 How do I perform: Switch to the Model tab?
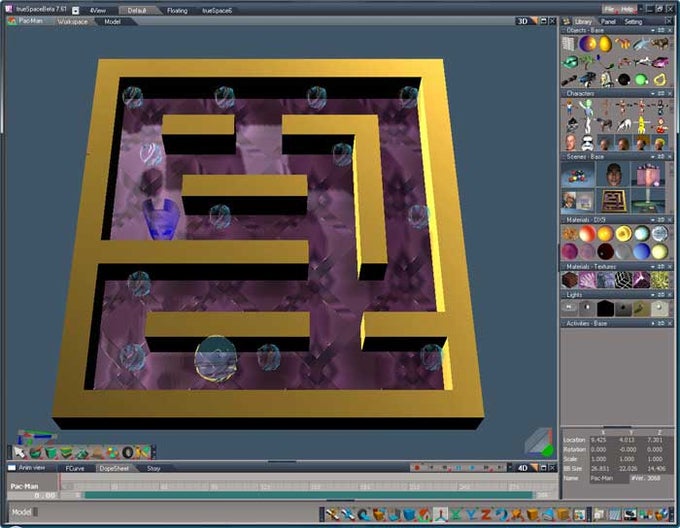coord(112,22)
